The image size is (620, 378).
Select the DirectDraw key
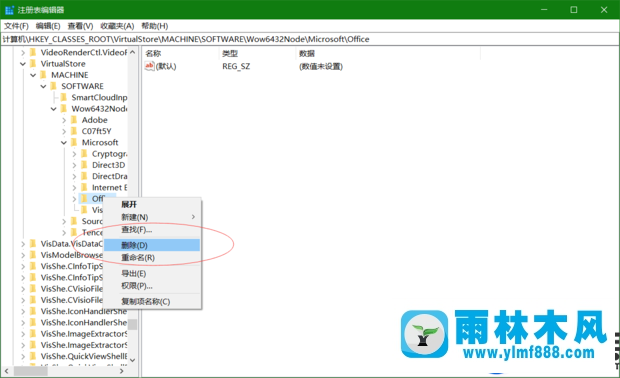click(x=110, y=176)
